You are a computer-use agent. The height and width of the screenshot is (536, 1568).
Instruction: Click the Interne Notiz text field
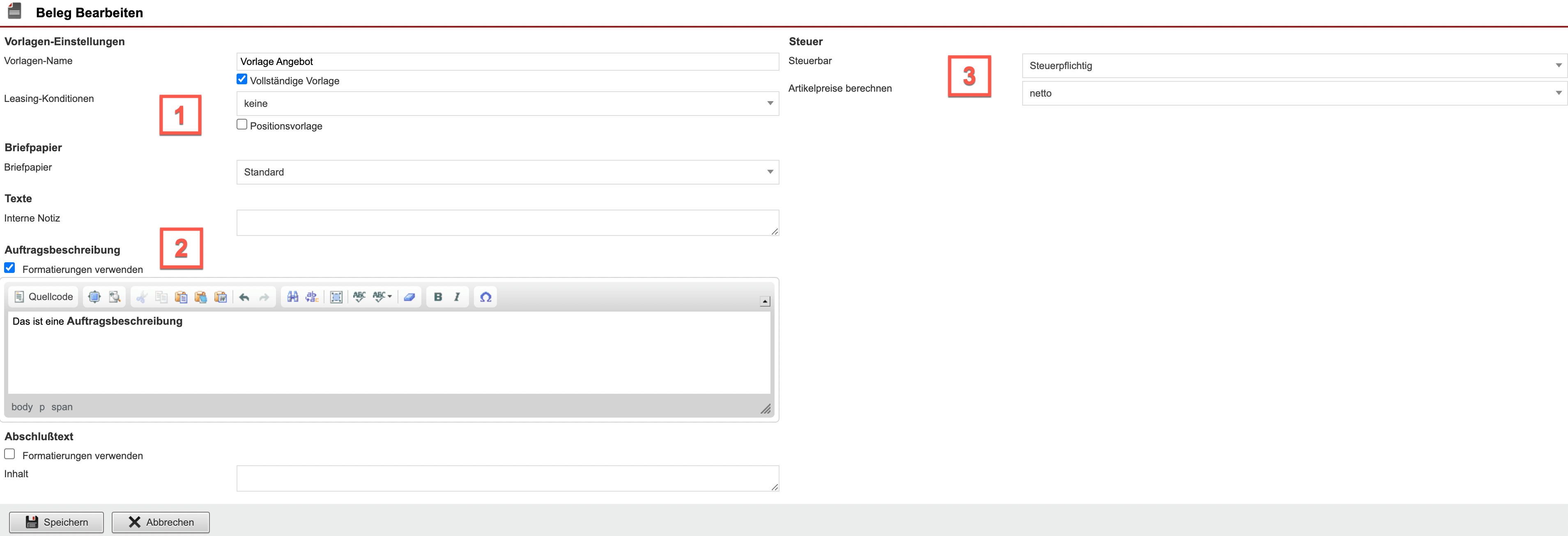click(x=507, y=222)
